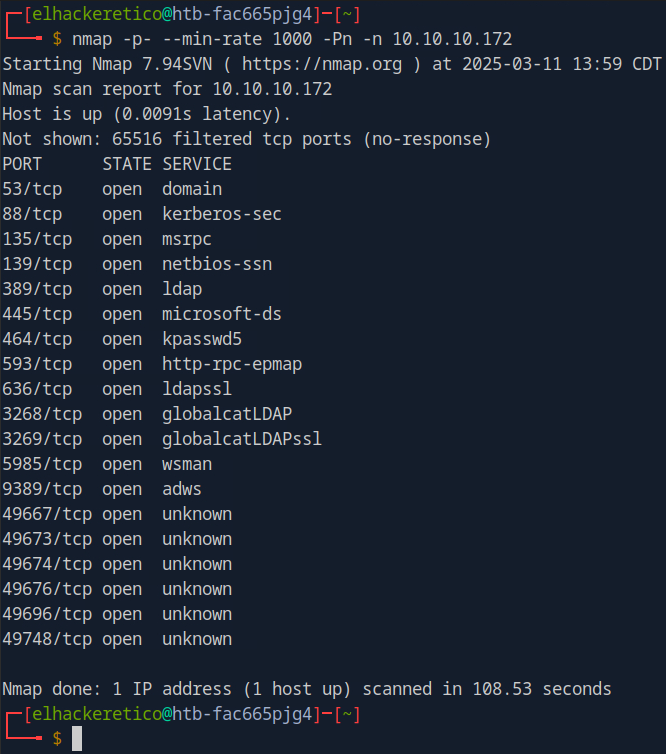Click the 'Nmap done' summary line
This screenshot has width=666, height=754.
306,689
